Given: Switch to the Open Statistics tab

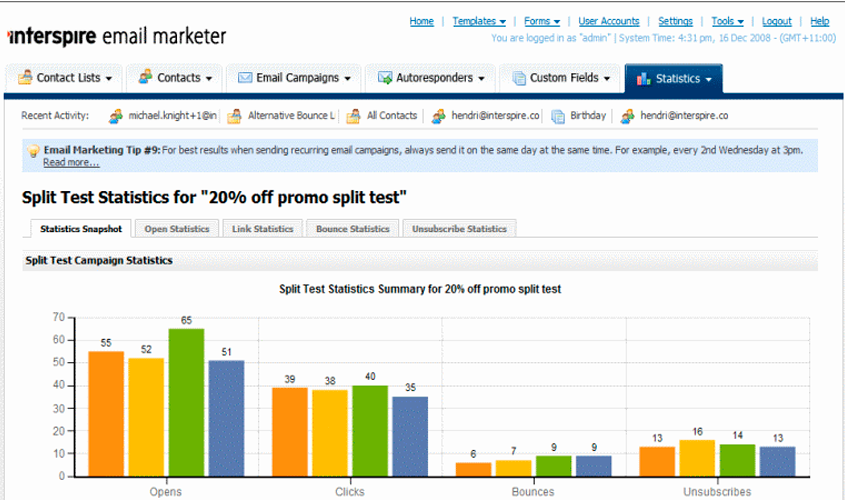Looking at the screenshot, I should tap(176, 229).
